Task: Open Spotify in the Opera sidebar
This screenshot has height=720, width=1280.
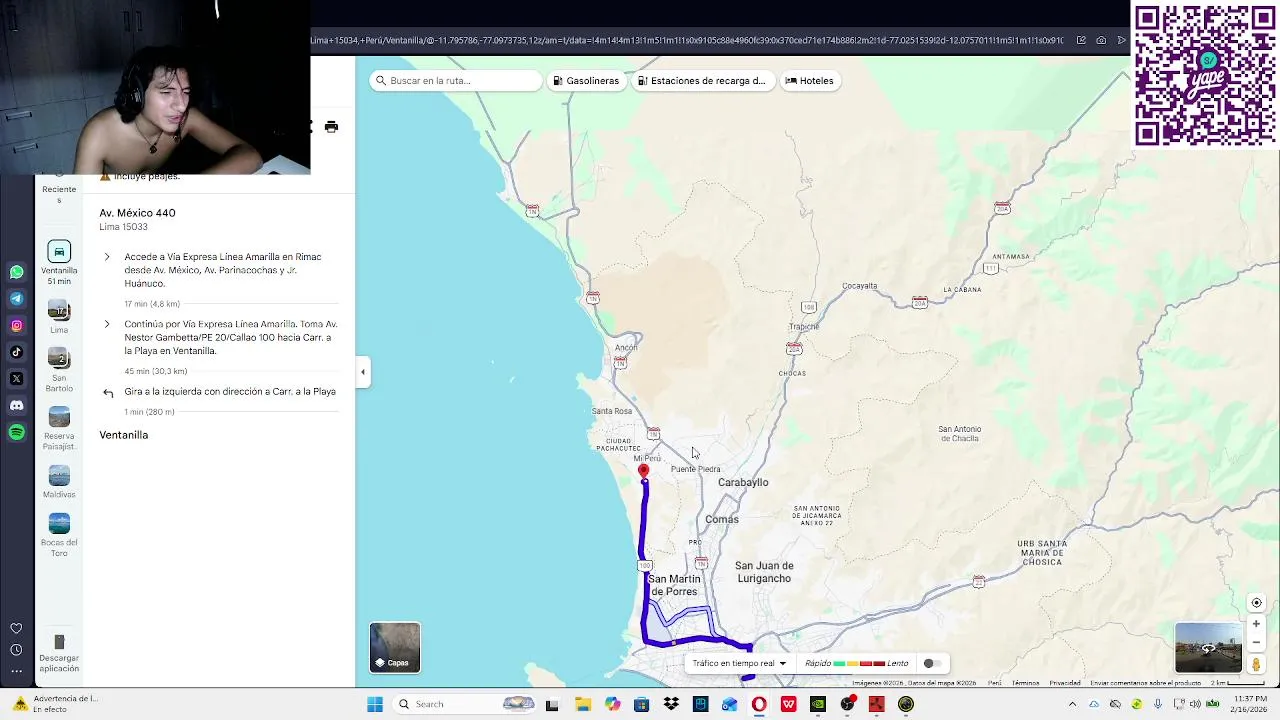Action: pyautogui.click(x=16, y=432)
